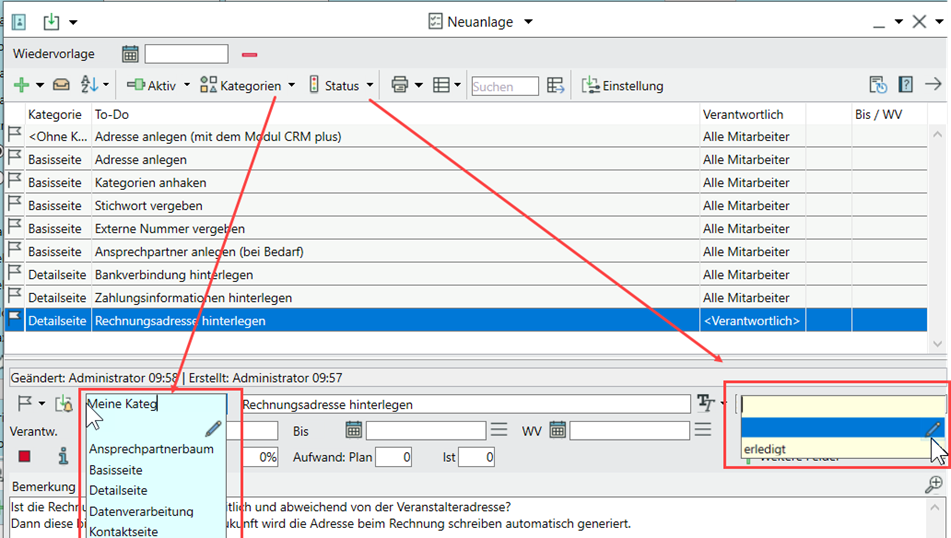Open the Einstellung settings button
951x538 pixels.
(x=622, y=86)
